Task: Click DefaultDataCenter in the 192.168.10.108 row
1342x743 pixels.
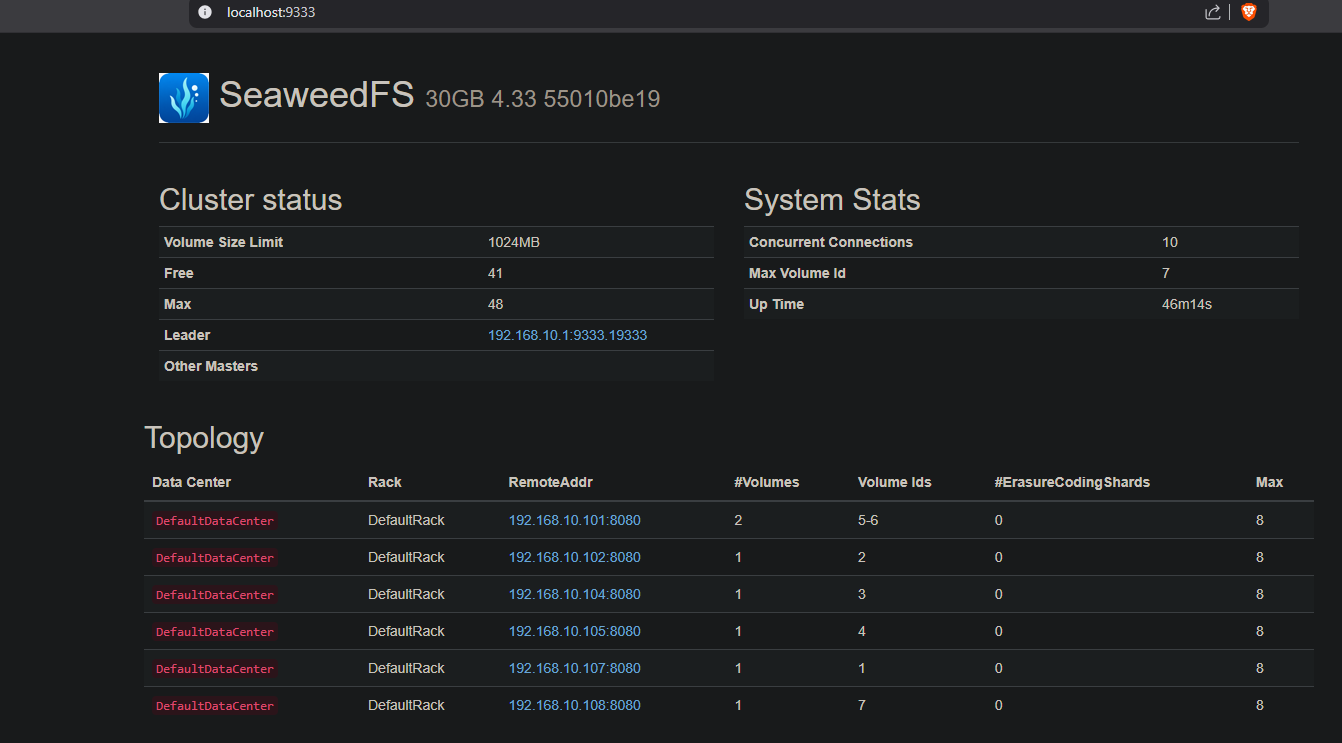Action: pyautogui.click(x=215, y=706)
